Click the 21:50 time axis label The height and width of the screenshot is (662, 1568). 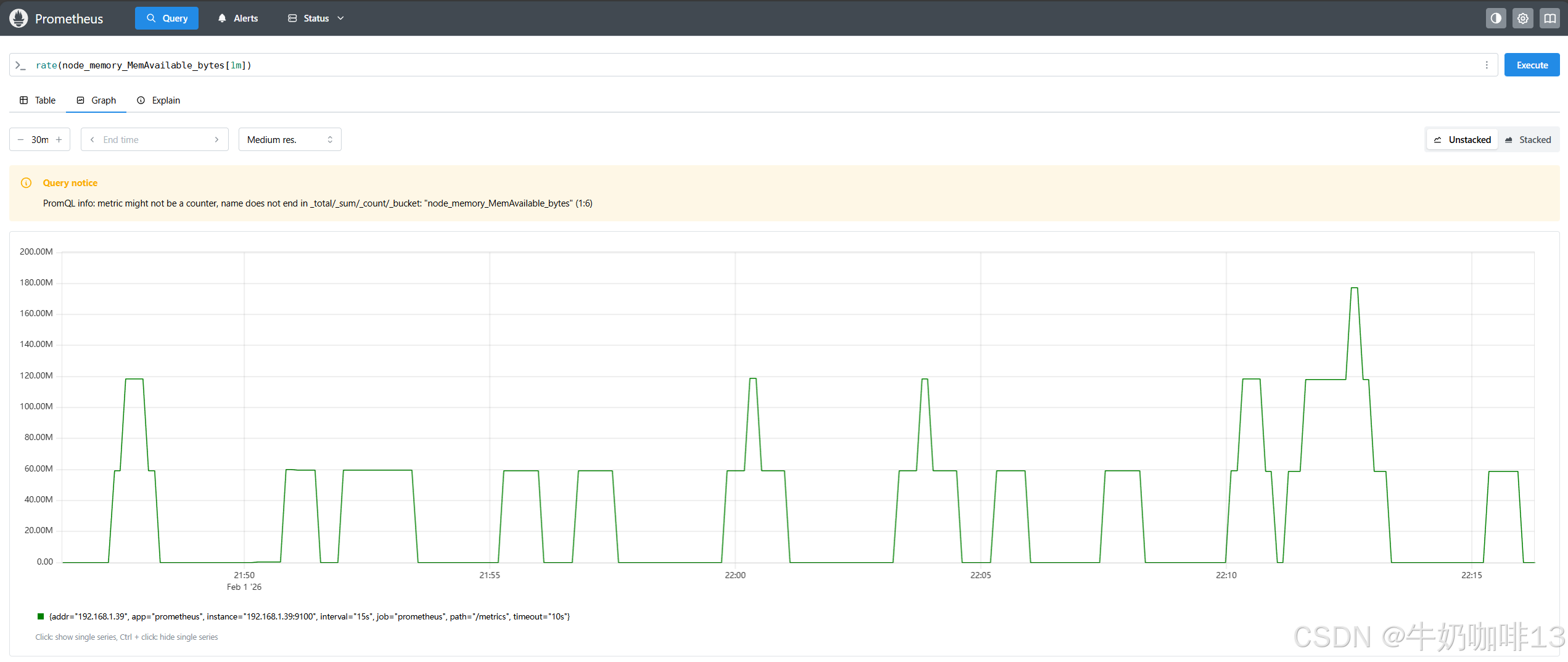244,575
